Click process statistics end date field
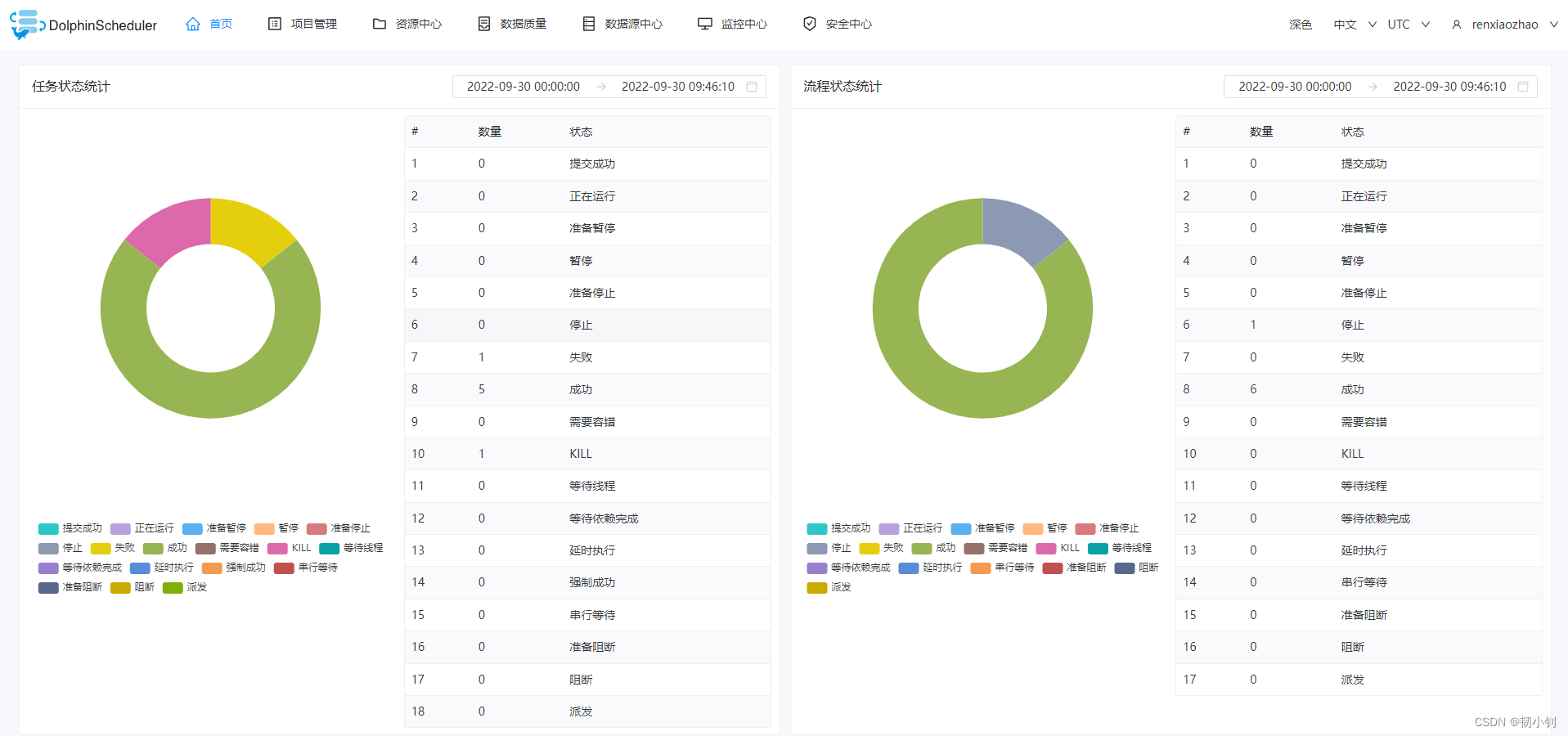This screenshot has width=1568, height=736. click(1449, 87)
